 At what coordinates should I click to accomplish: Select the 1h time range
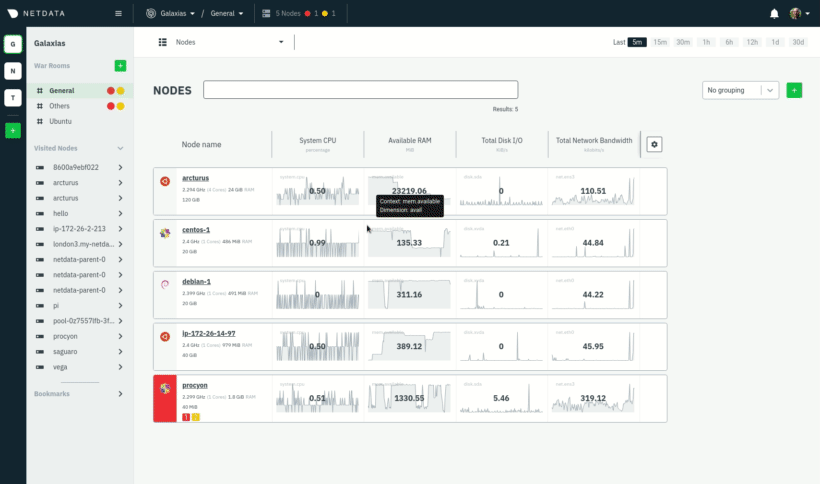point(706,42)
